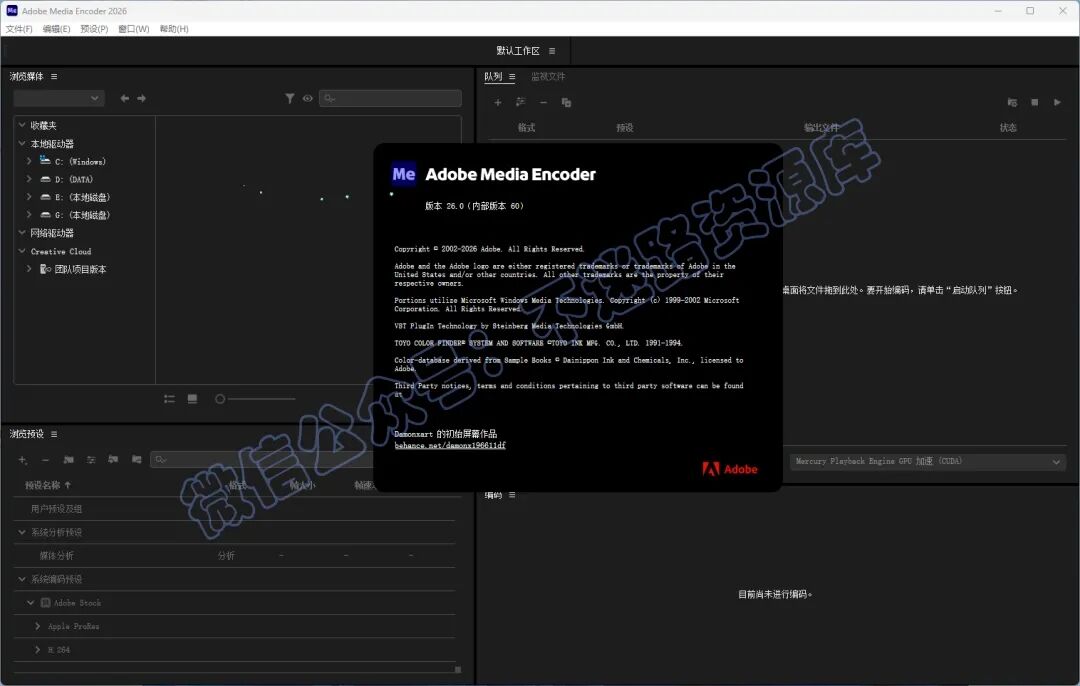This screenshot has width=1080, height=686.
Task: Open preset settings sliders icon
Action: (x=91, y=459)
